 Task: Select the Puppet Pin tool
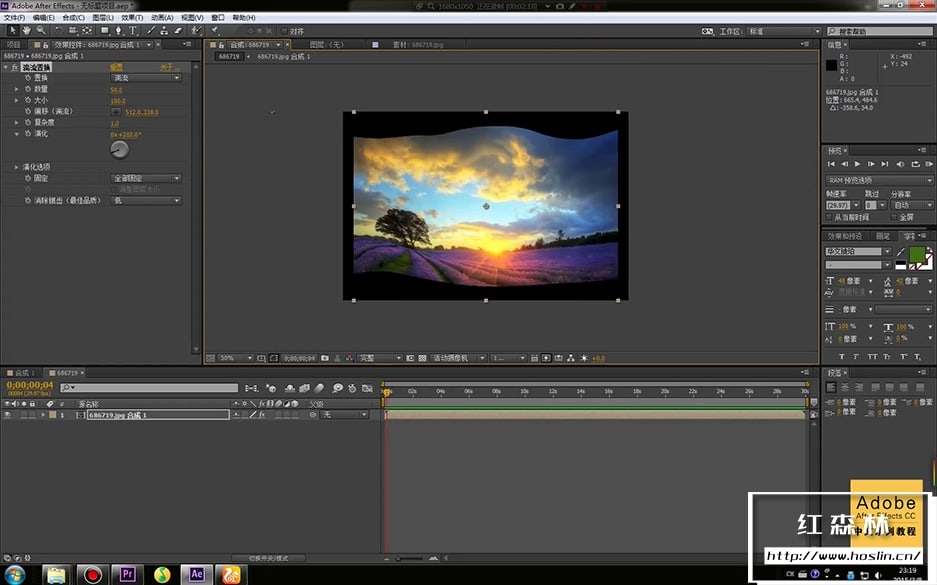pos(215,30)
